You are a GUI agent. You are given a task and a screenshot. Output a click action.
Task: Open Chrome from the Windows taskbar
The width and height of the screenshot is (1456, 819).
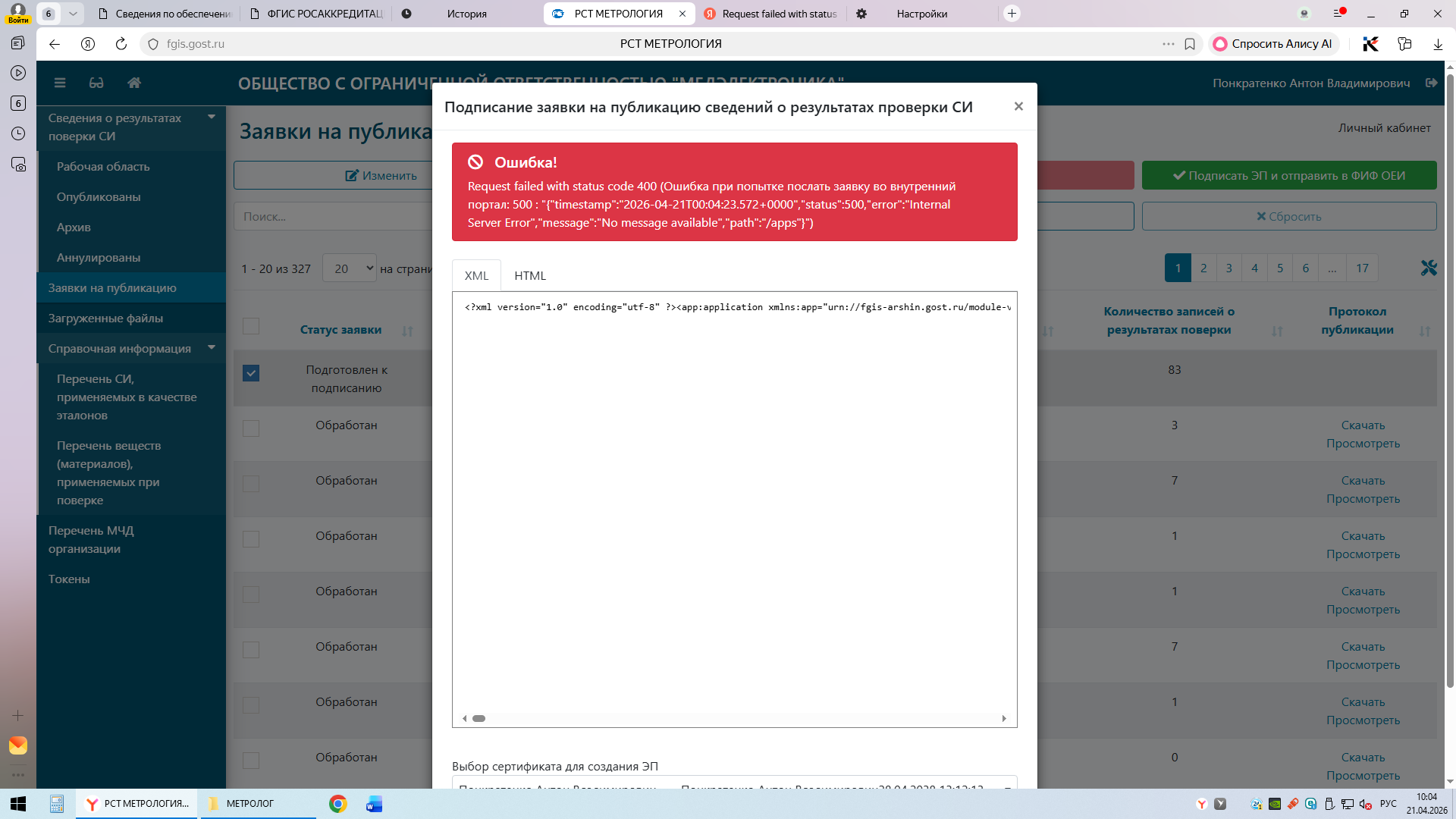pyautogui.click(x=338, y=804)
